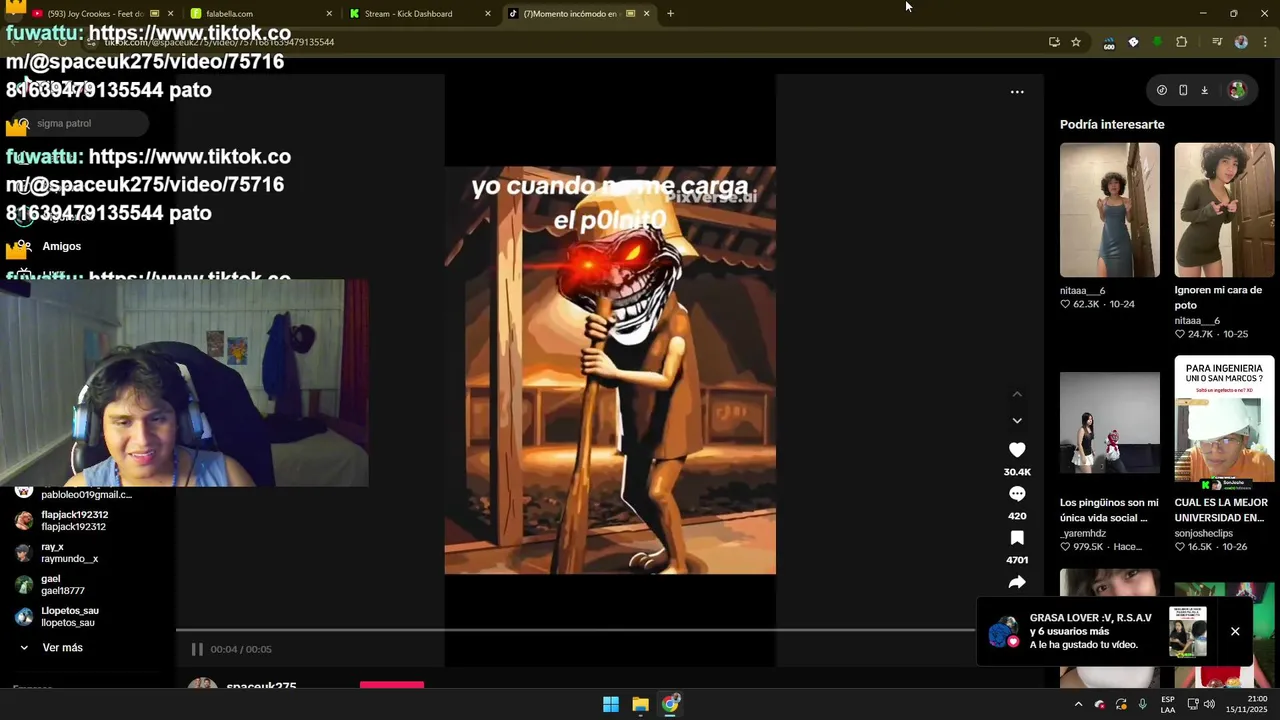This screenshot has height=720, width=1280.
Task: Pause the video playback
Action: tap(197, 649)
